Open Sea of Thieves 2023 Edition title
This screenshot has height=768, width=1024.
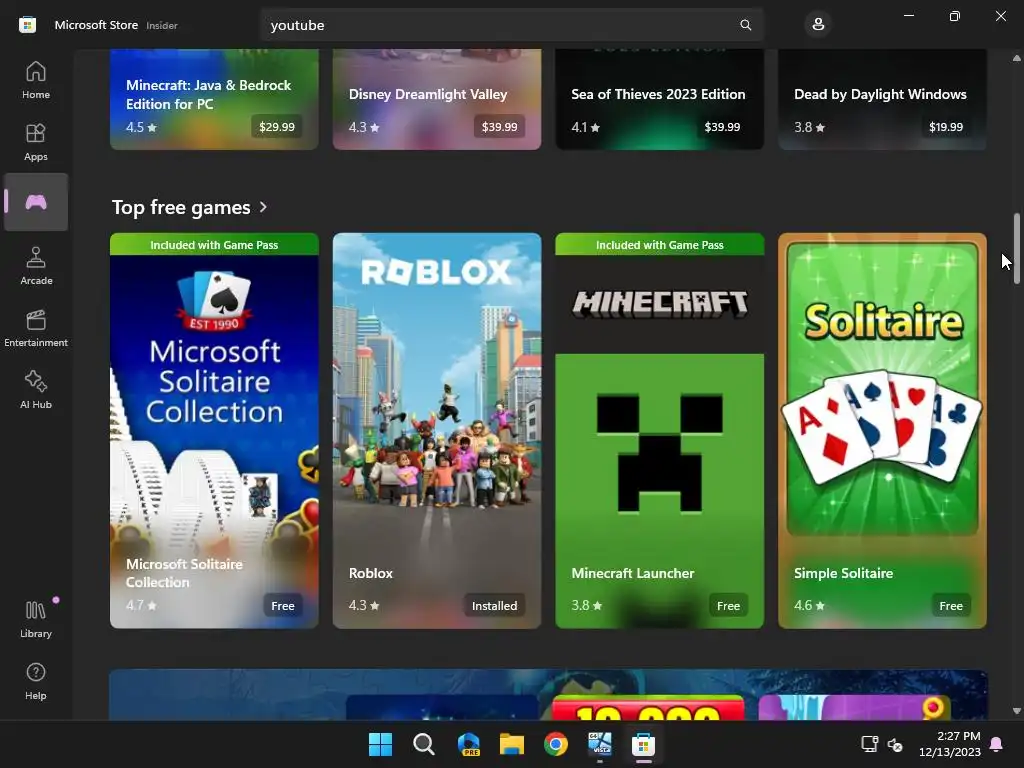[658, 94]
